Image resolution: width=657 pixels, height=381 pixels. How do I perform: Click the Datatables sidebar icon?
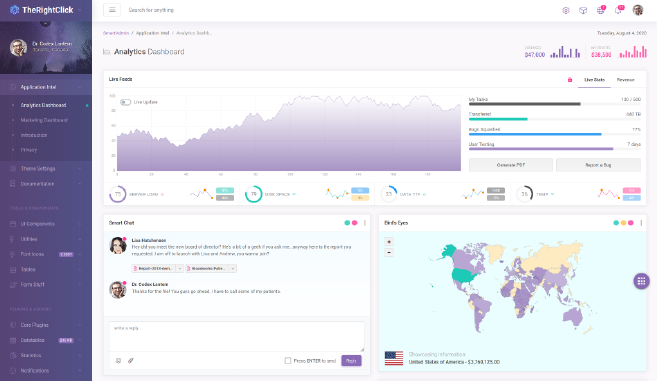[x=13, y=340]
